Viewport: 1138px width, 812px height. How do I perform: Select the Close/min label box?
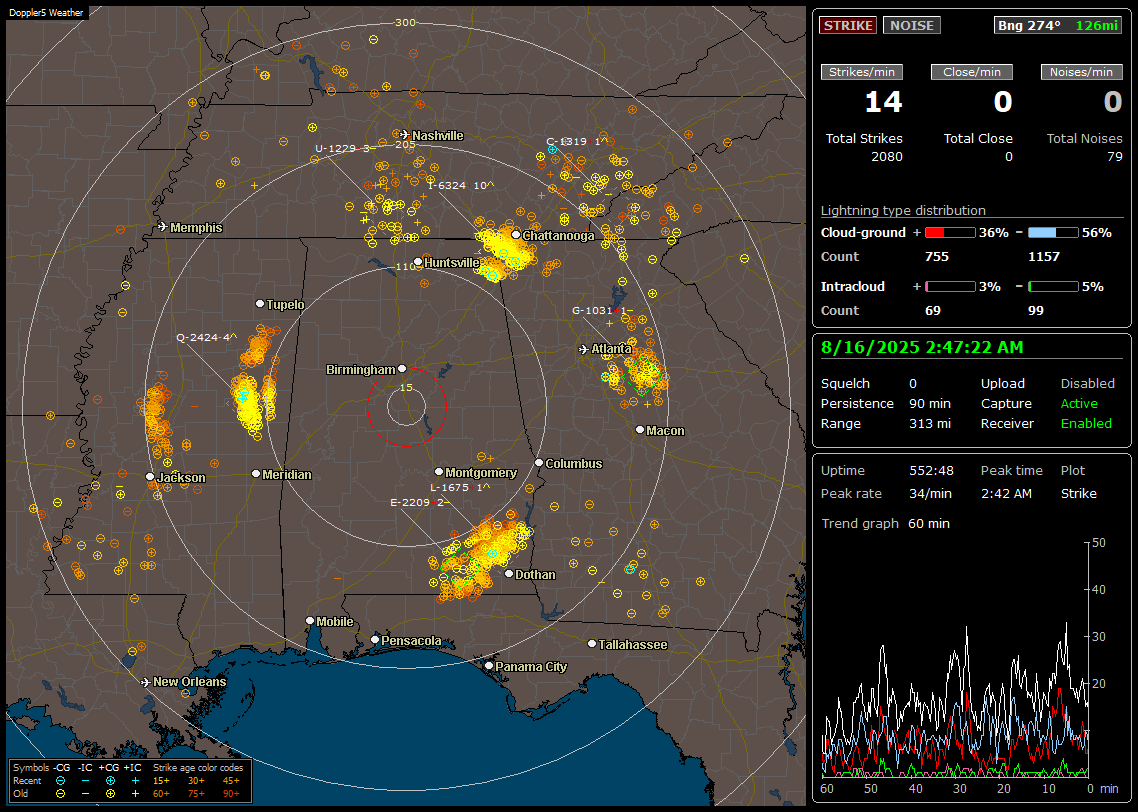click(972, 72)
